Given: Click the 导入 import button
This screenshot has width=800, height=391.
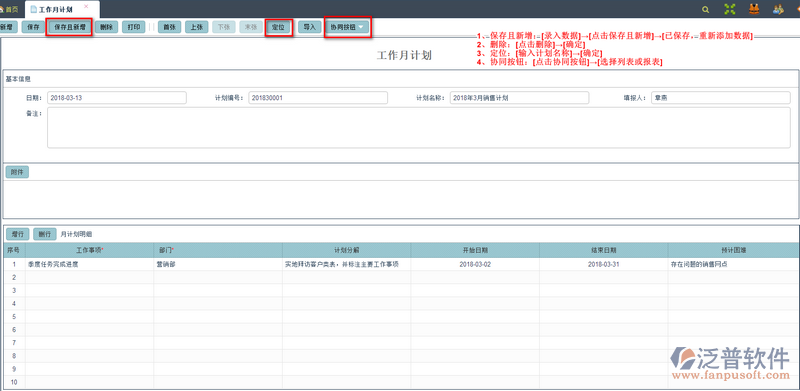Looking at the screenshot, I should point(310,27).
